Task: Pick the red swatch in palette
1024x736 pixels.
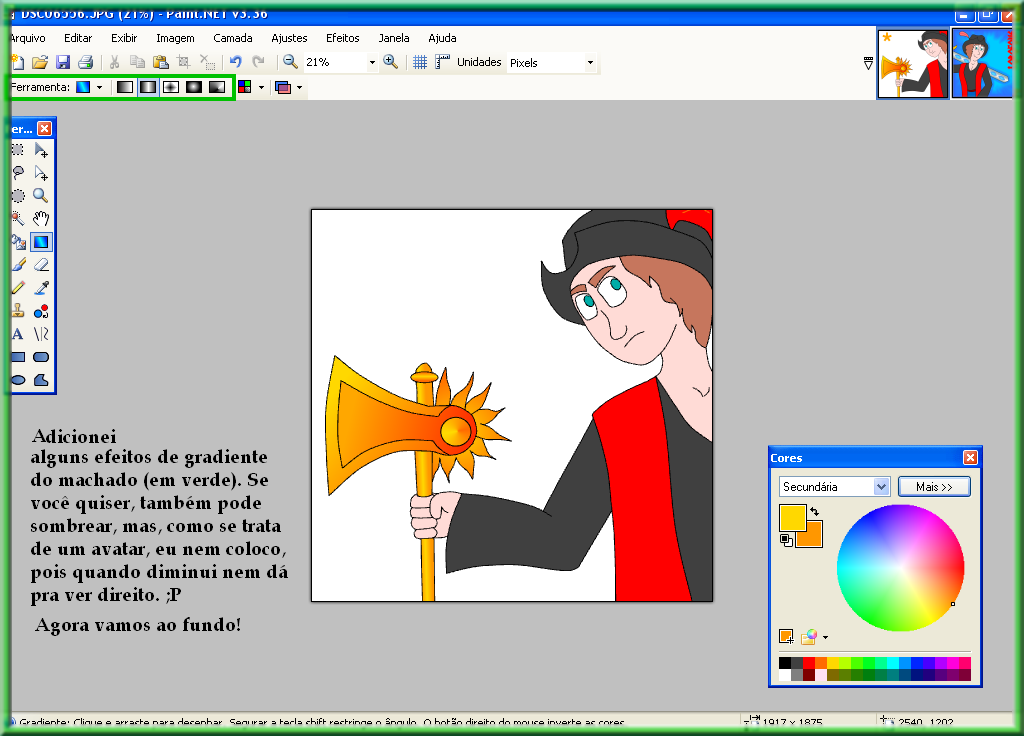Action: point(809,663)
